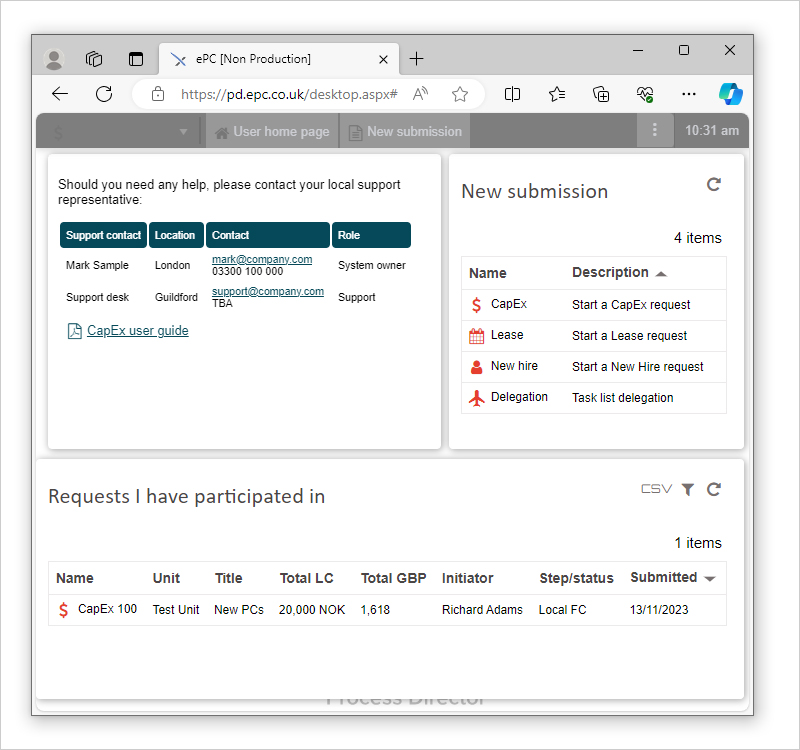This screenshot has height=750, width=800.
Task: Select the CapEx dollar icon
Action: click(478, 304)
